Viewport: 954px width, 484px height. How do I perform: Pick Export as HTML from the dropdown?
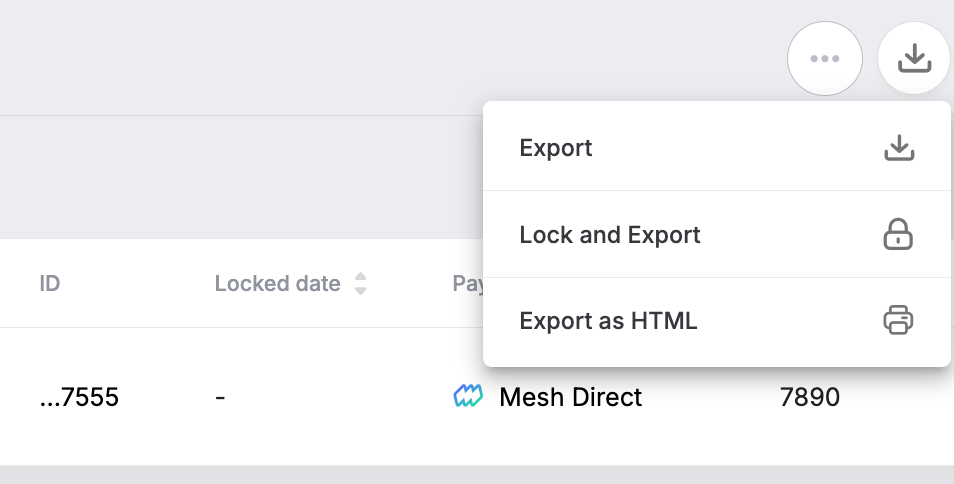(608, 321)
